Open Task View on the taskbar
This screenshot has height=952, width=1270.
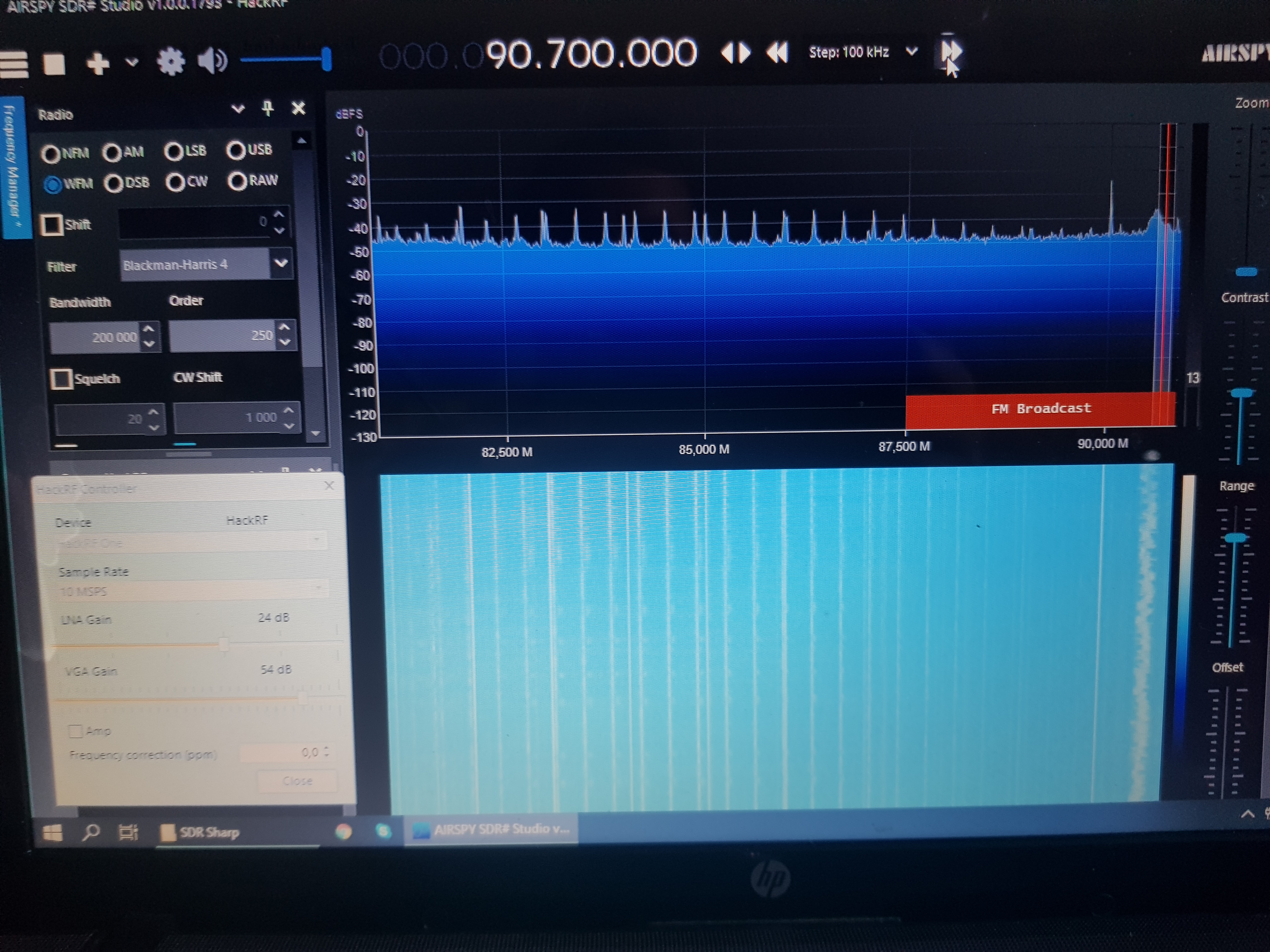point(128,832)
